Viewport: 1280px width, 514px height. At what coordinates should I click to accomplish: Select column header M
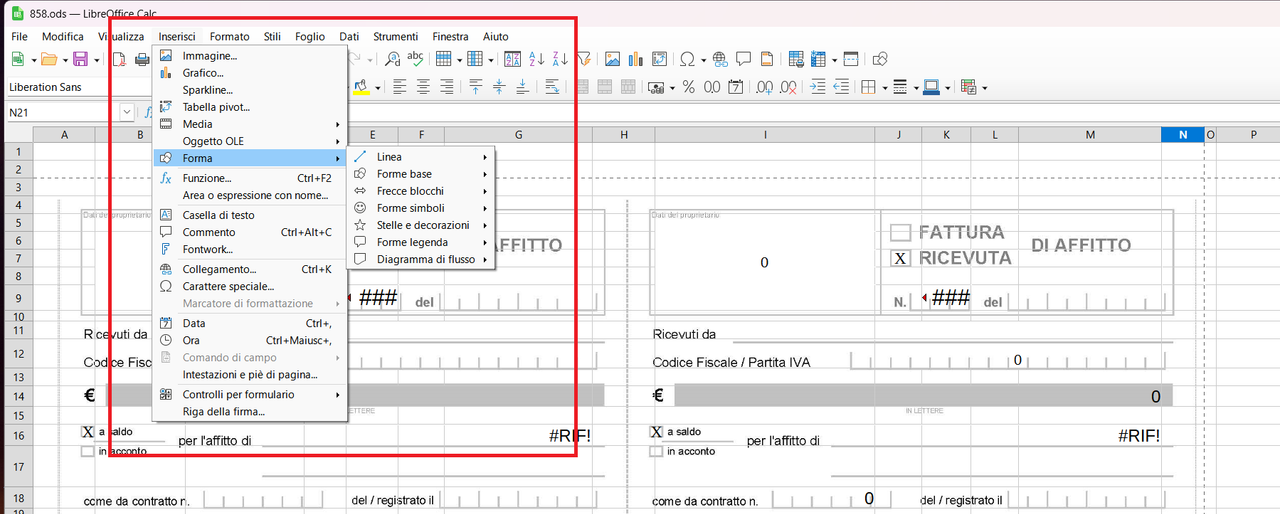[1089, 134]
